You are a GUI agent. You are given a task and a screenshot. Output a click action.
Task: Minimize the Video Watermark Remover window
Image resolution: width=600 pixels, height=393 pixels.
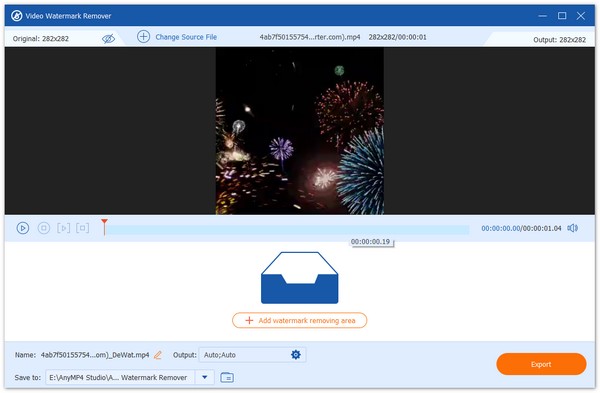542,16
